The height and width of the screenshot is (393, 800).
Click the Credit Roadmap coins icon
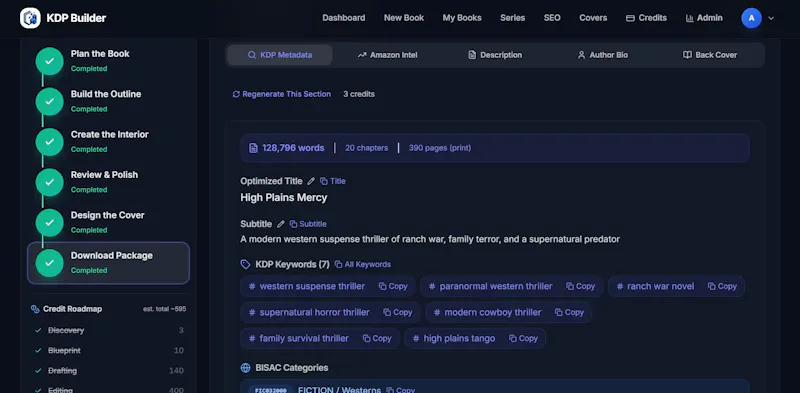(x=35, y=309)
